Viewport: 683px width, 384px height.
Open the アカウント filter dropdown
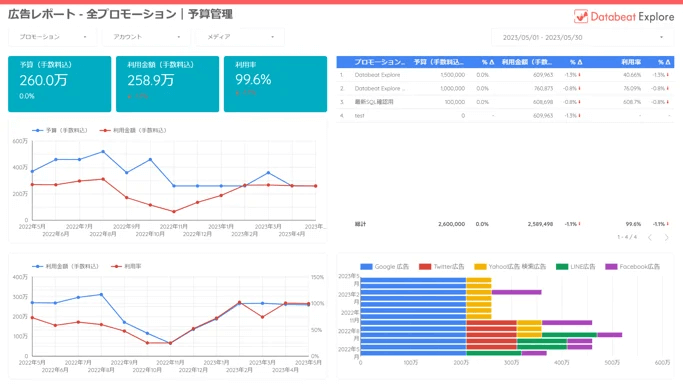pos(146,37)
